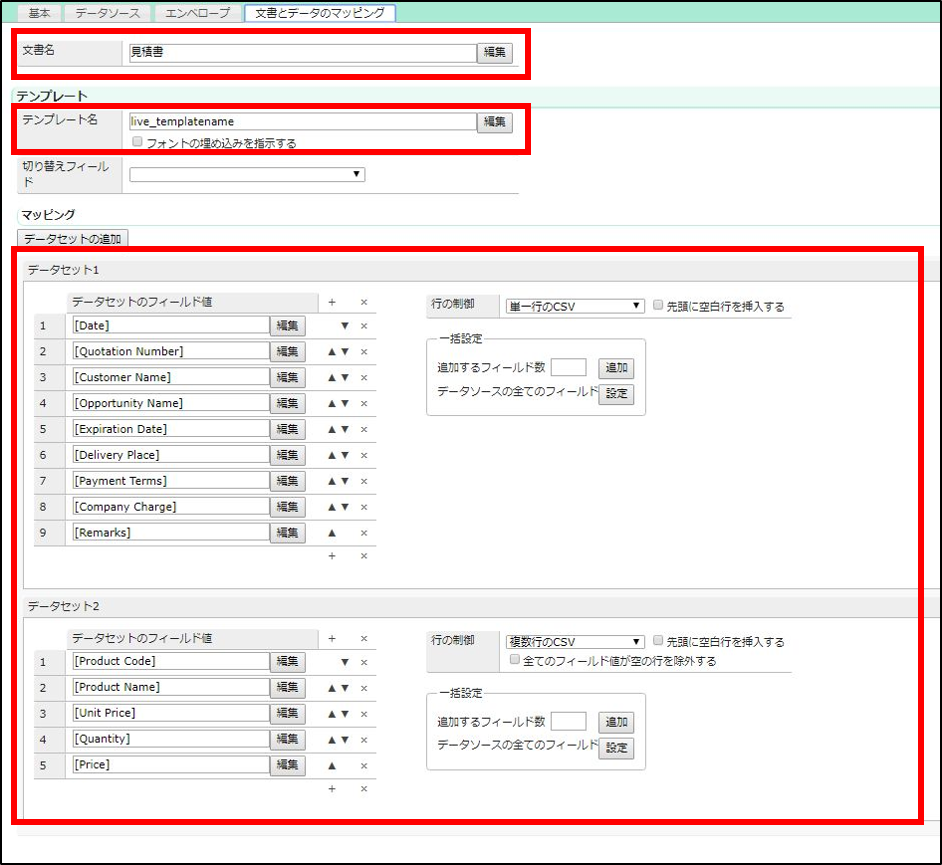Enable the フォントの埋め込みを指示する checkbox

(x=137, y=142)
